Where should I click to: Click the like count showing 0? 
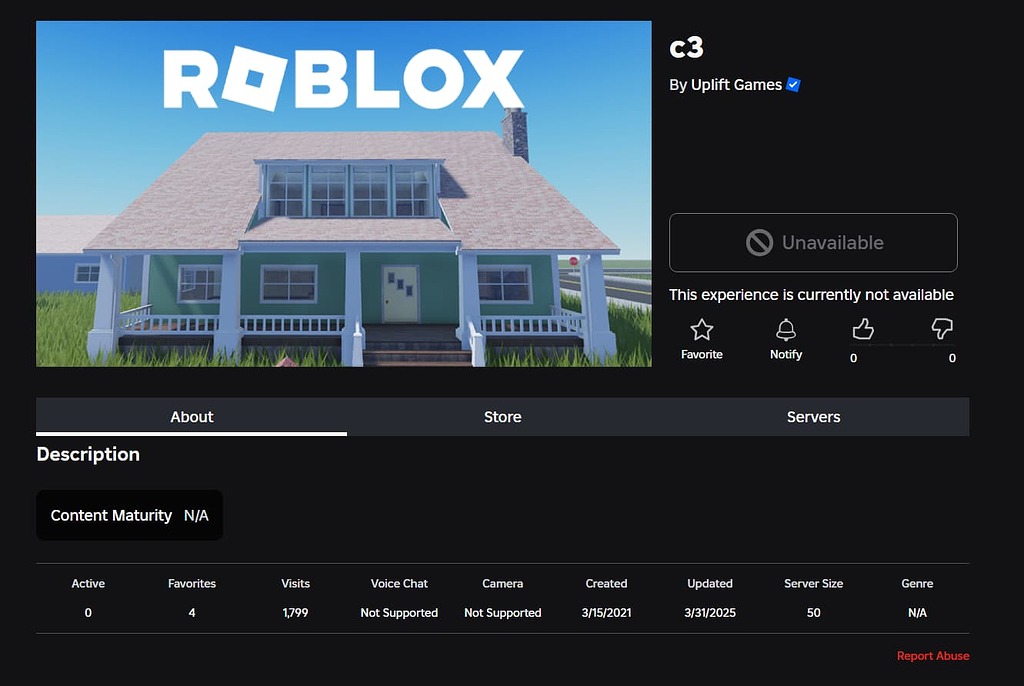point(853,358)
